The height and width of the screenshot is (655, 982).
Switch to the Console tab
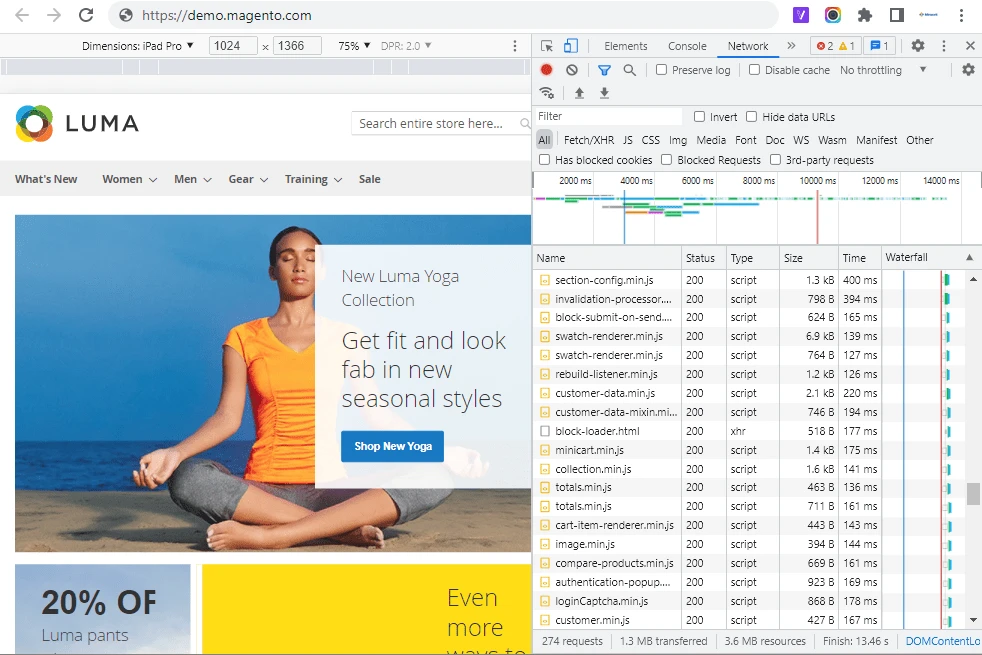point(687,46)
